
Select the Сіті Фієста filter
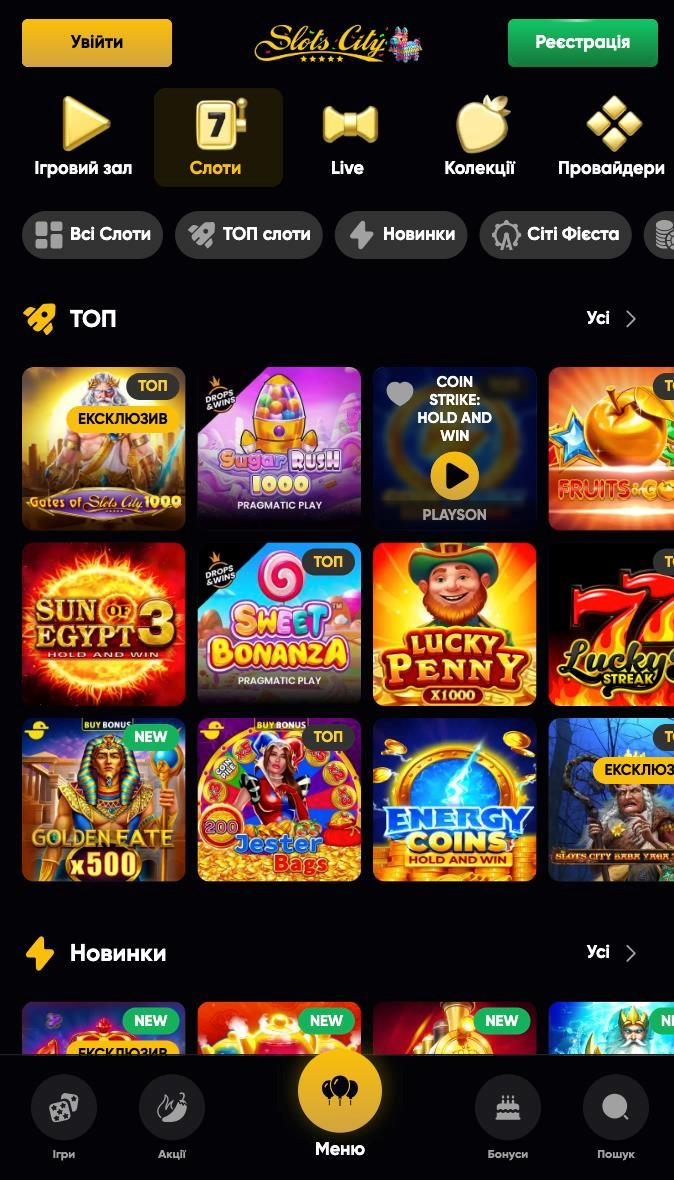[x=556, y=235]
